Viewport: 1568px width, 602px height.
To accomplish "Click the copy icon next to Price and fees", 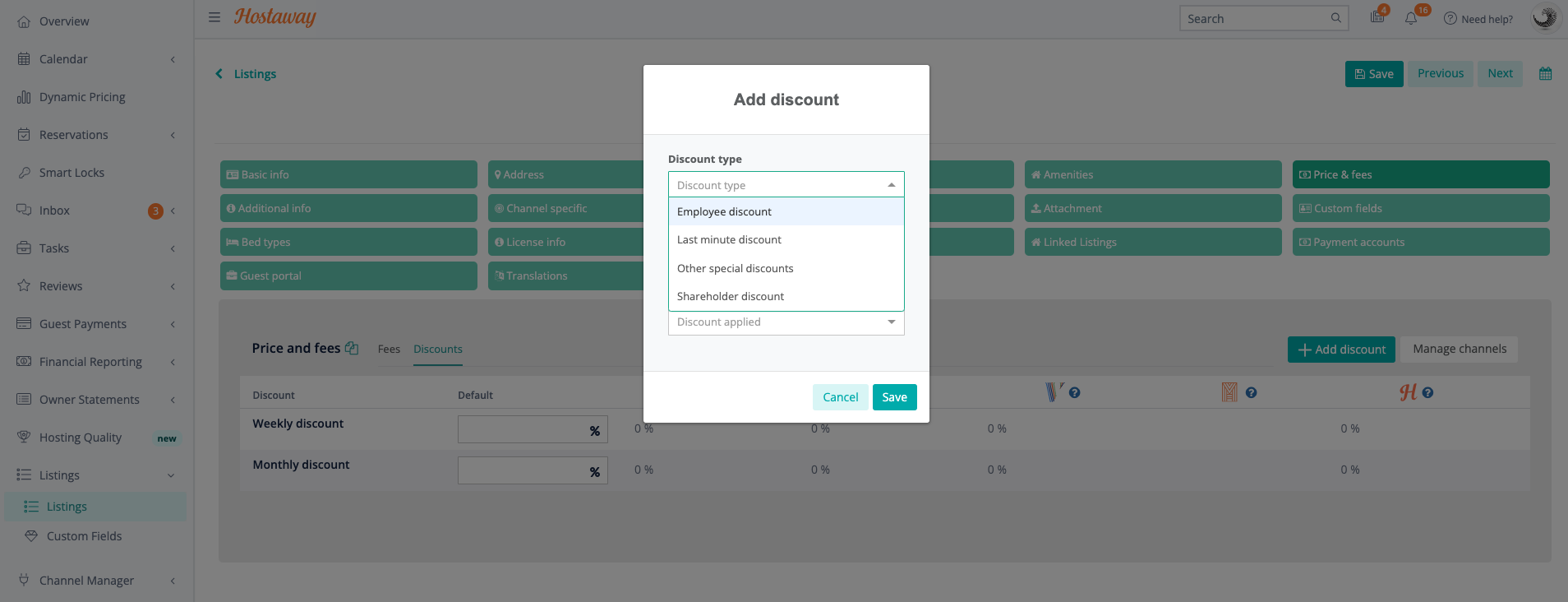I will pos(352,349).
